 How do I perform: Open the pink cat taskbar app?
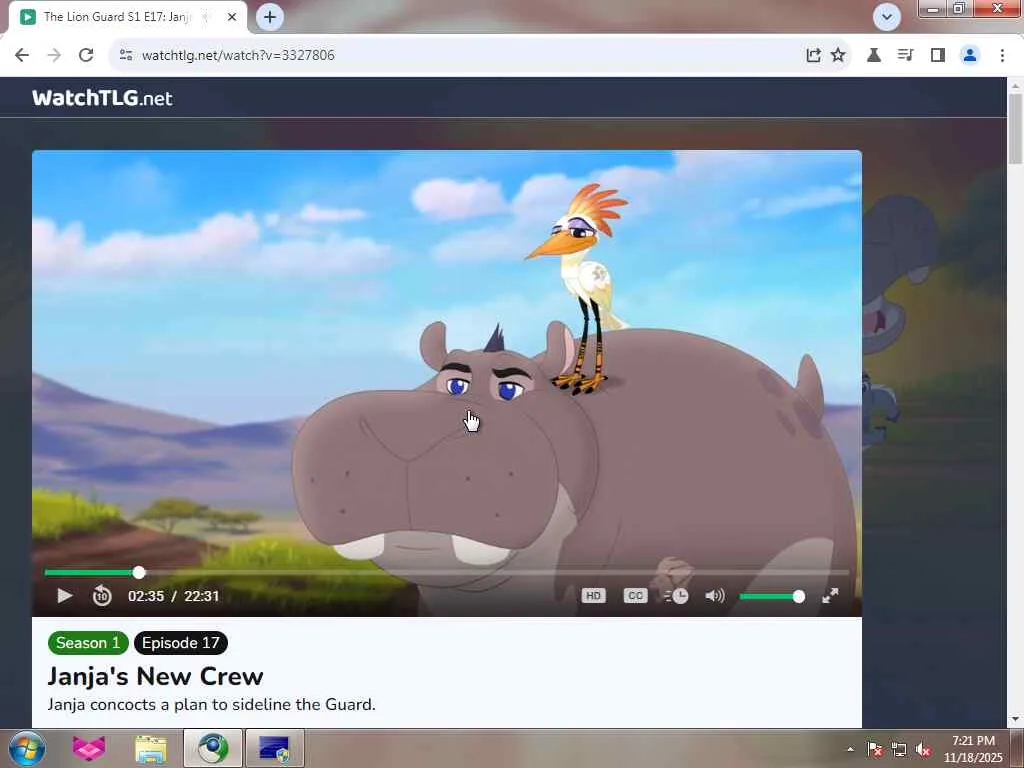(x=88, y=748)
